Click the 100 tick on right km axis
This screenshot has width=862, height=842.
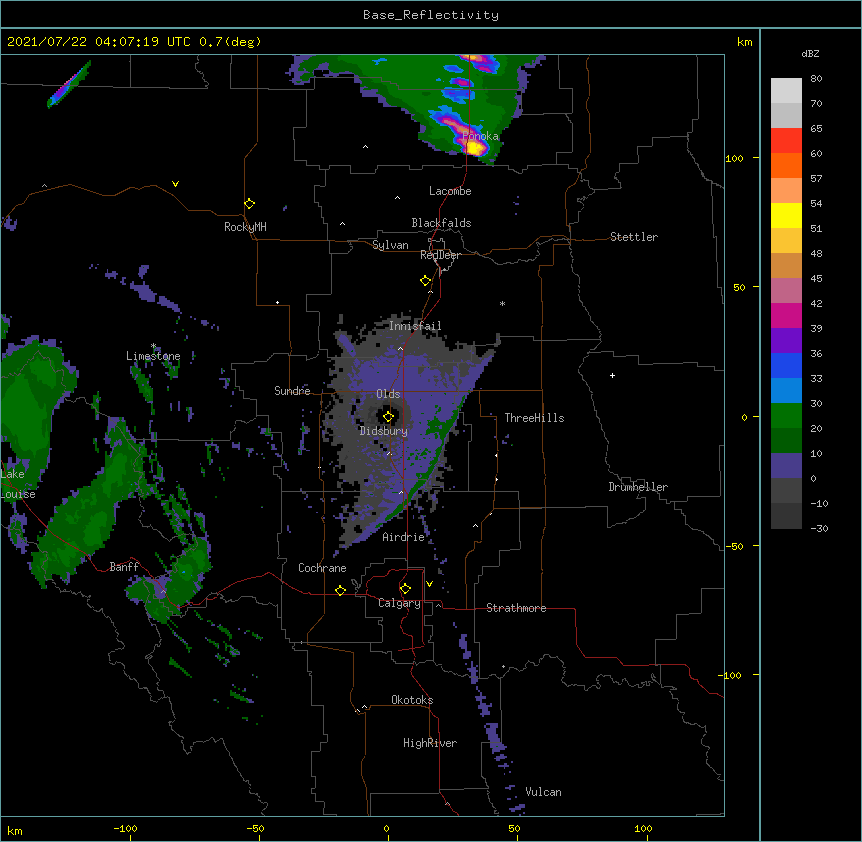[734, 158]
